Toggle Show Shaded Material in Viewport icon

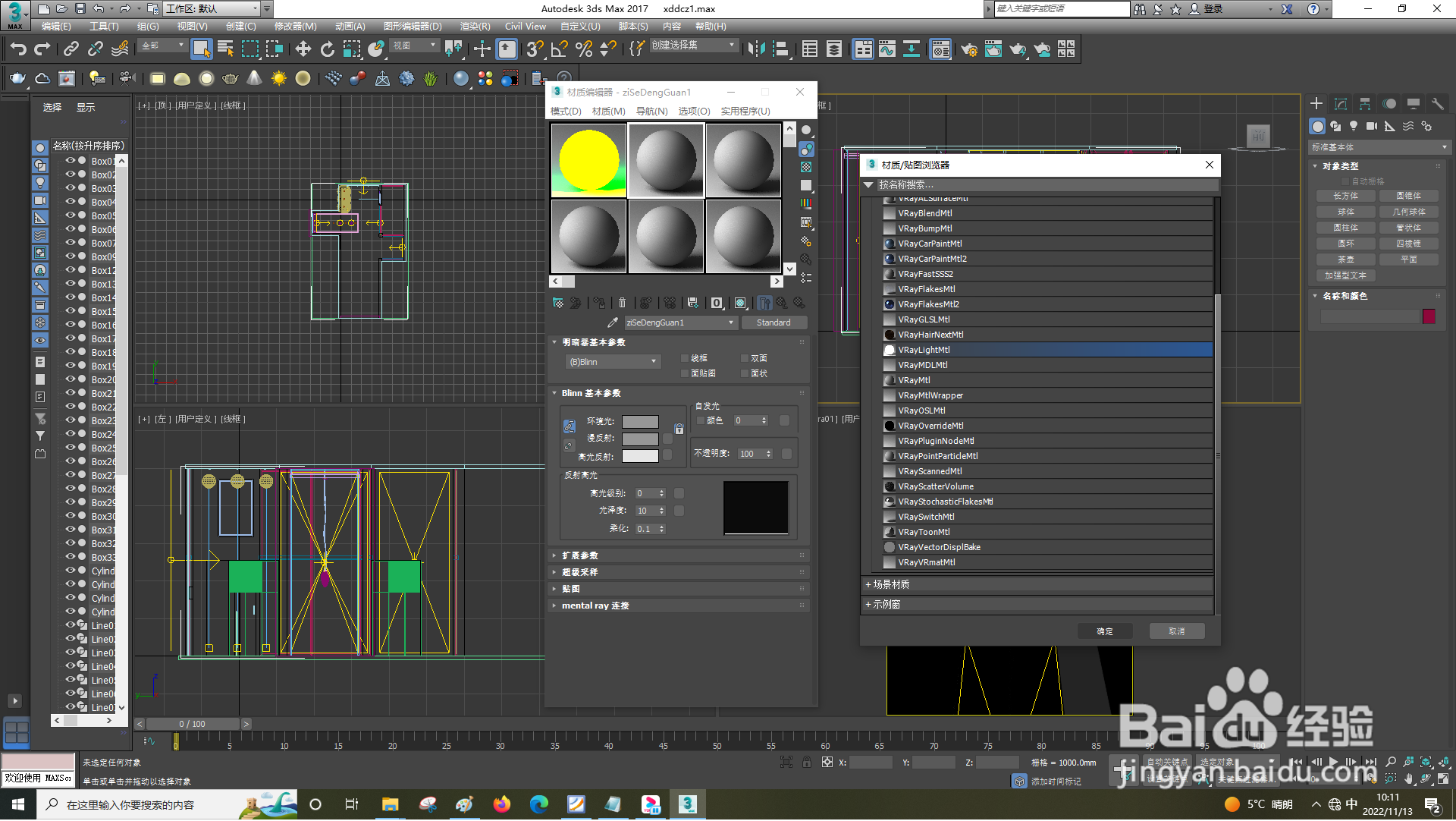click(740, 304)
